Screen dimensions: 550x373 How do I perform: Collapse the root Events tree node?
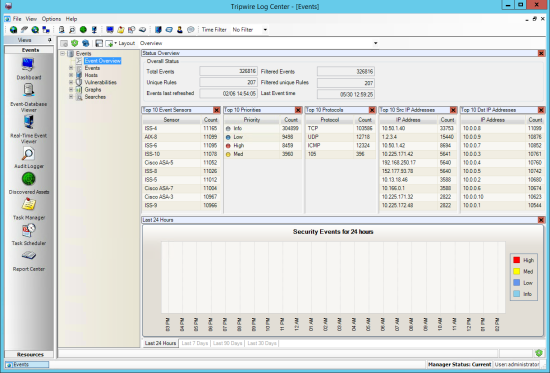pos(62,54)
